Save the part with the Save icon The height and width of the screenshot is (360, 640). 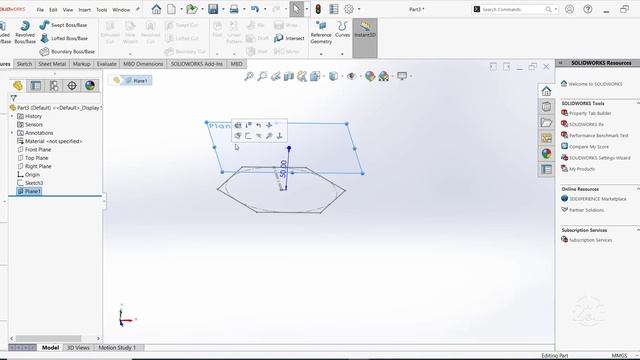tap(213, 9)
